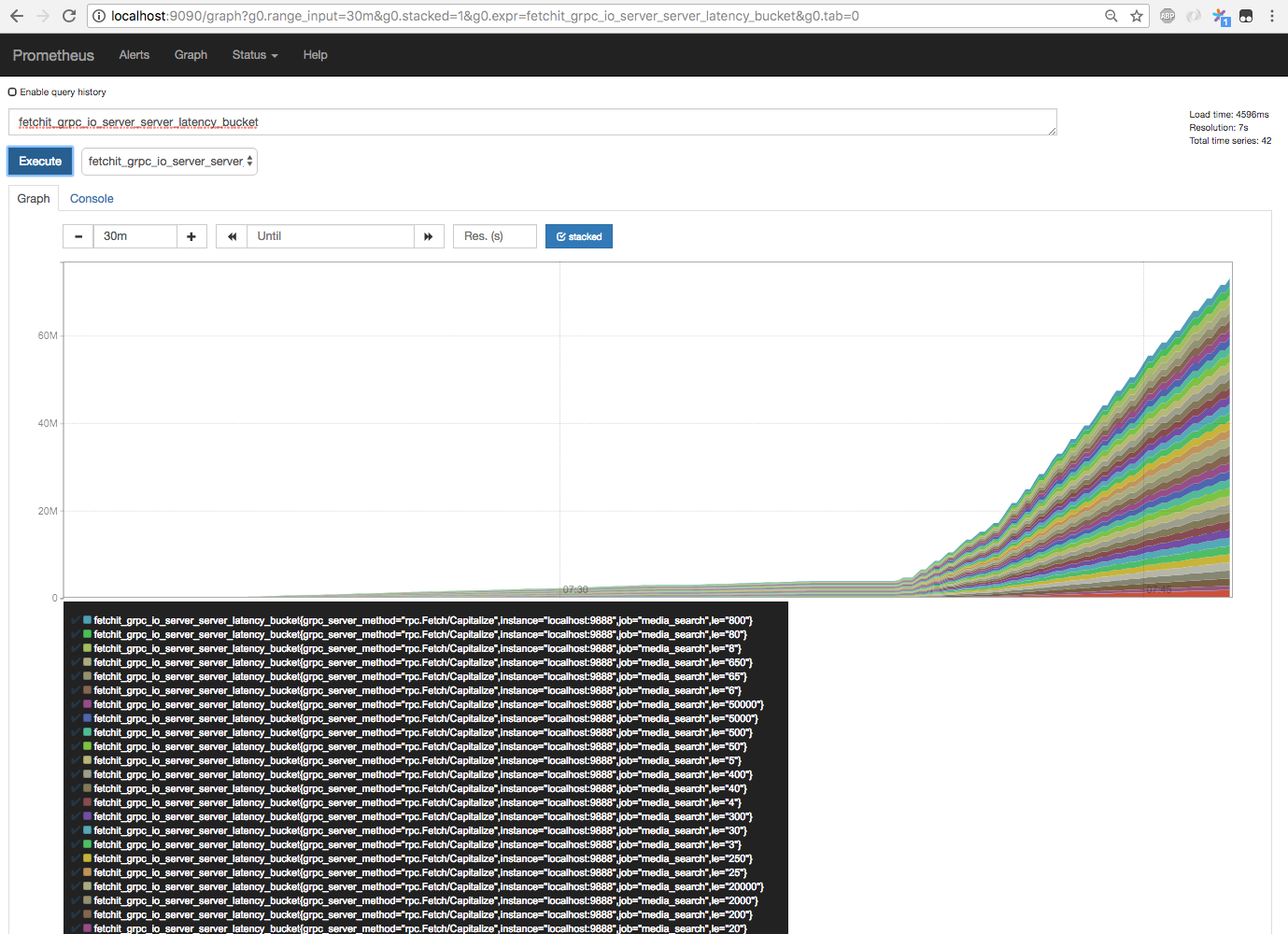Go forward using the browser forward arrow
Screen dimensions: 1288x934
click(x=43, y=16)
